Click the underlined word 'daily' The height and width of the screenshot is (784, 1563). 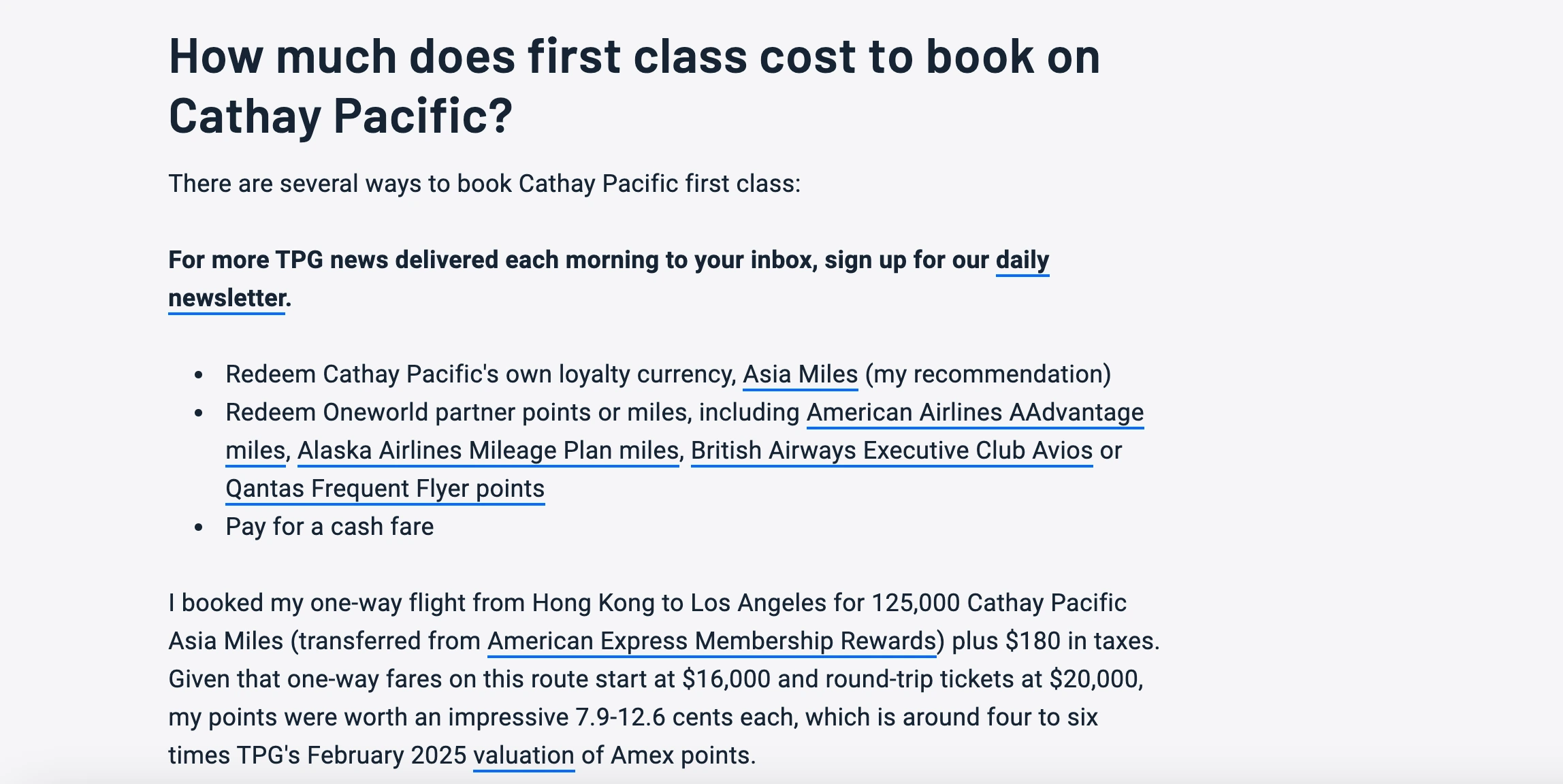pyautogui.click(x=1022, y=260)
